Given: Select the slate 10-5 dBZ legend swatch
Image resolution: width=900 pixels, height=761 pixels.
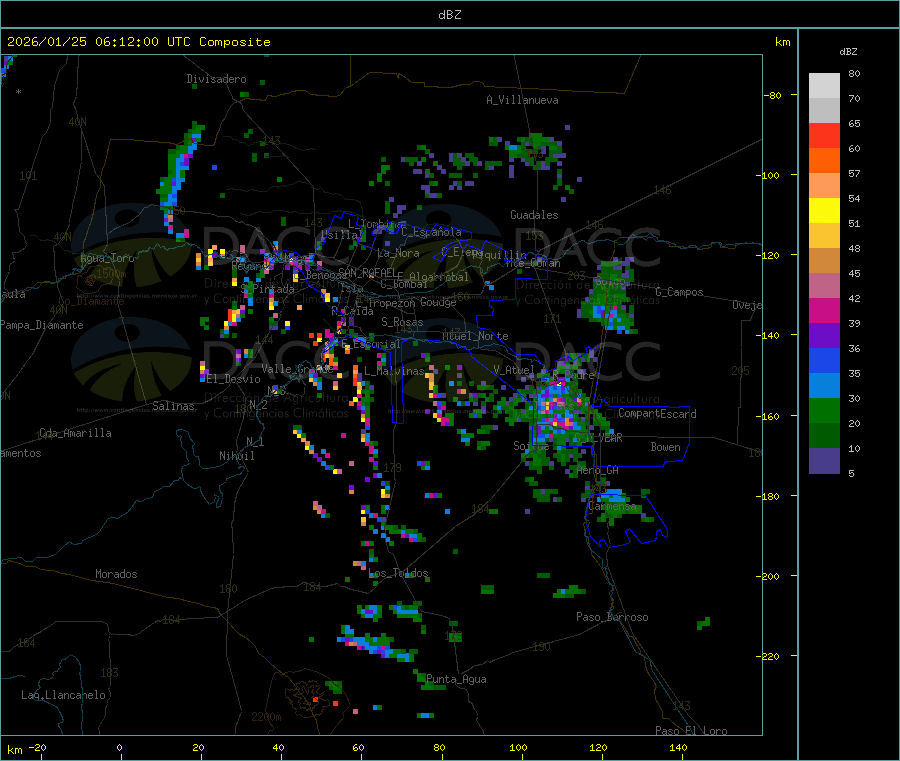Looking at the screenshot, I should (x=824, y=461).
